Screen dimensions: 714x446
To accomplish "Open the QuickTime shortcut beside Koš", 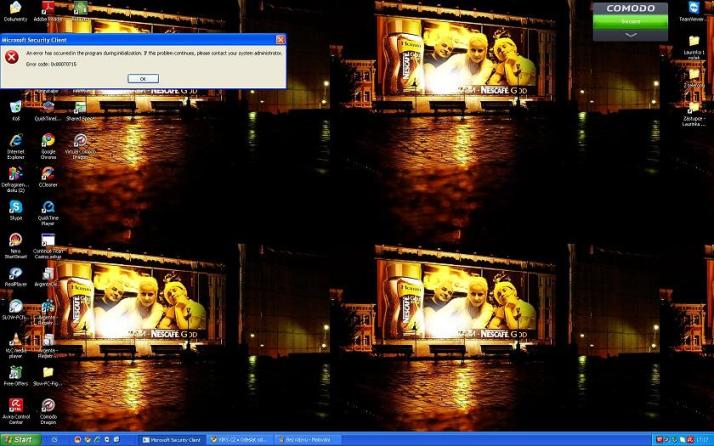I will 48,111.
